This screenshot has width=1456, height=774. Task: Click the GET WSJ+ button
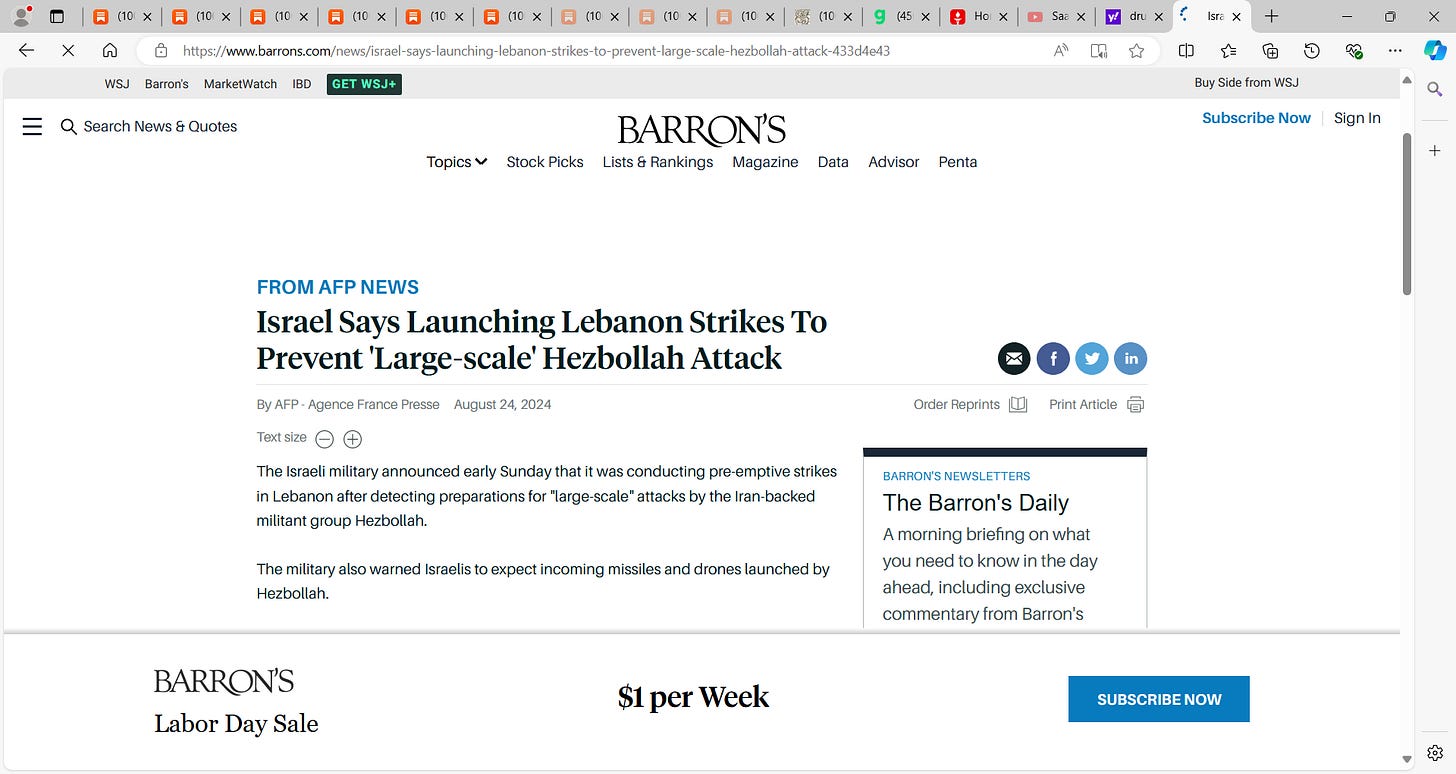click(x=364, y=84)
